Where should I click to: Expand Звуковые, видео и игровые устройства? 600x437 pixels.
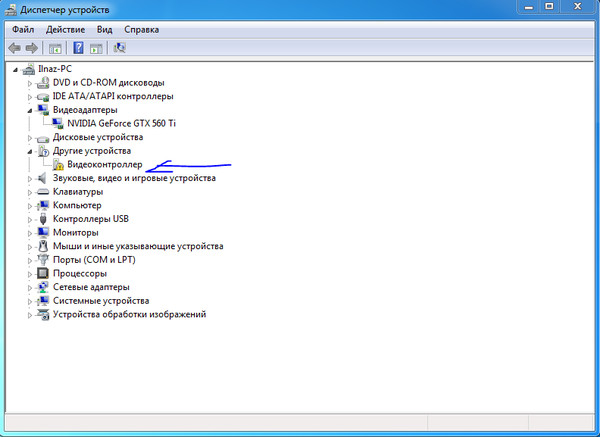30,179
